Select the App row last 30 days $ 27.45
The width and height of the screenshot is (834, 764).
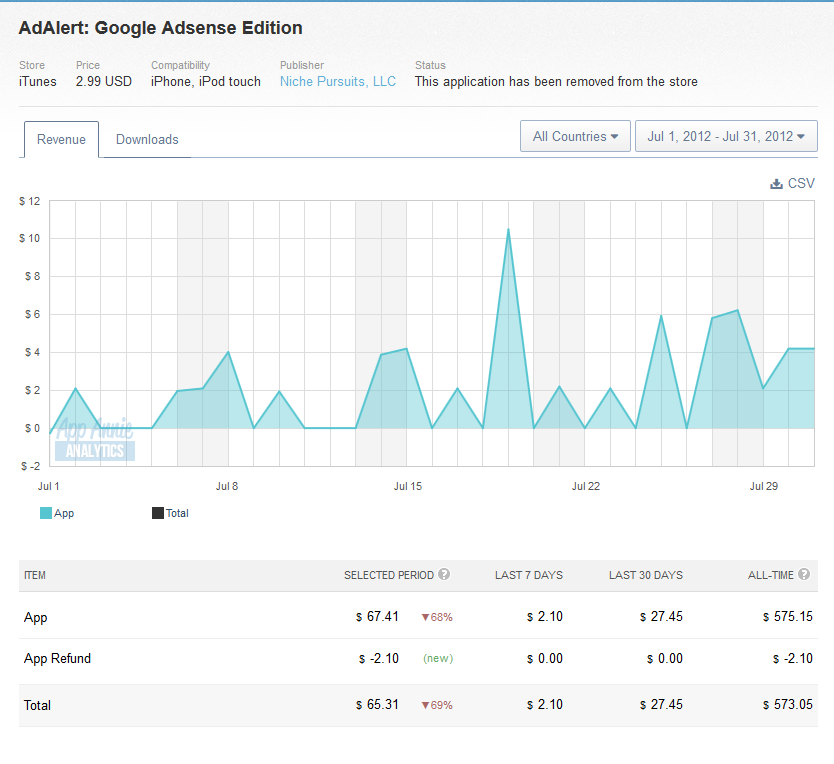tap(661, 617)
